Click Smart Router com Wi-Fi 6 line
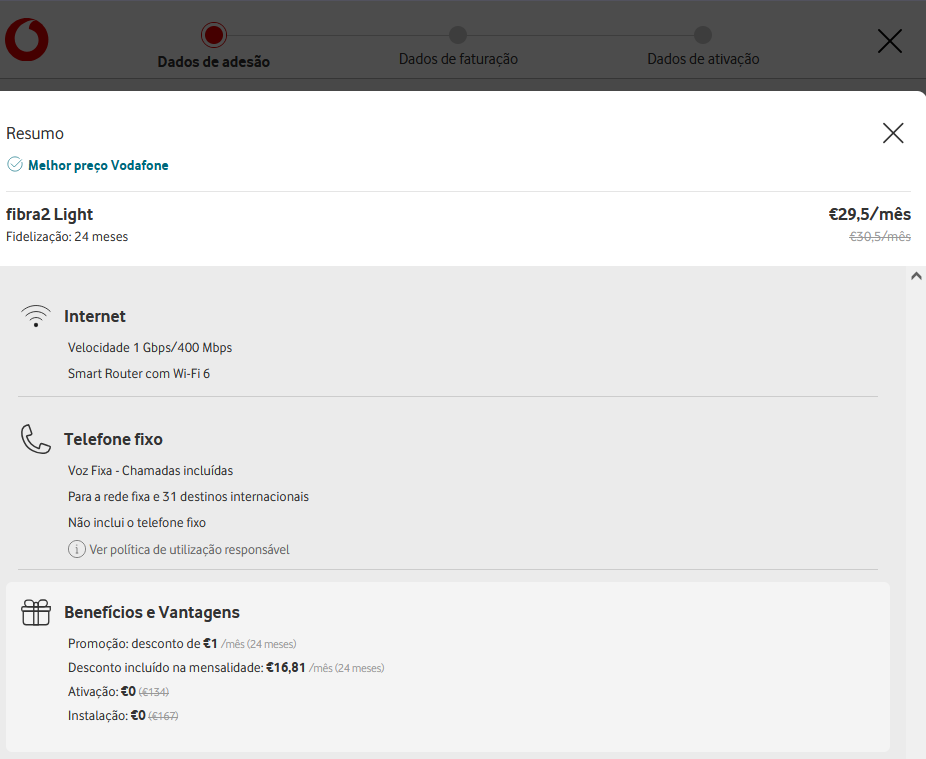The height and width of the screenshot is (759, 926). (139, 374)
